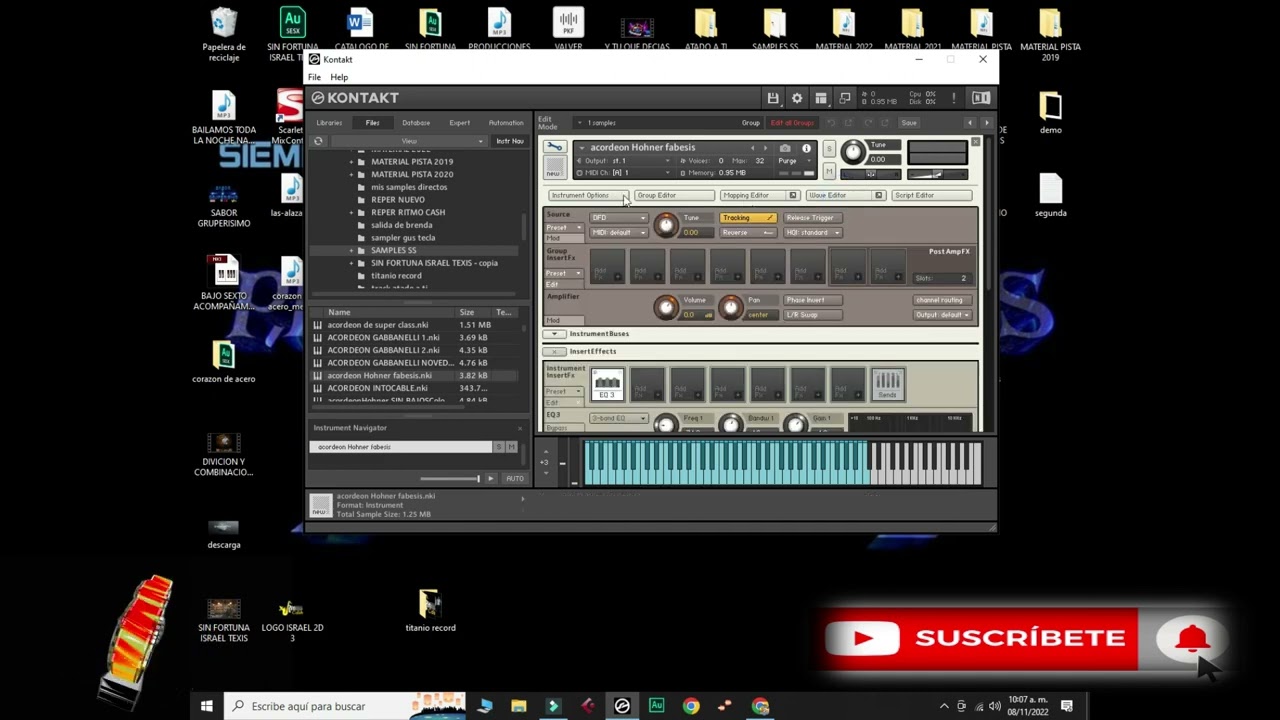
Task: Open the Source Preset dropdown
Action: pos(564,228)
